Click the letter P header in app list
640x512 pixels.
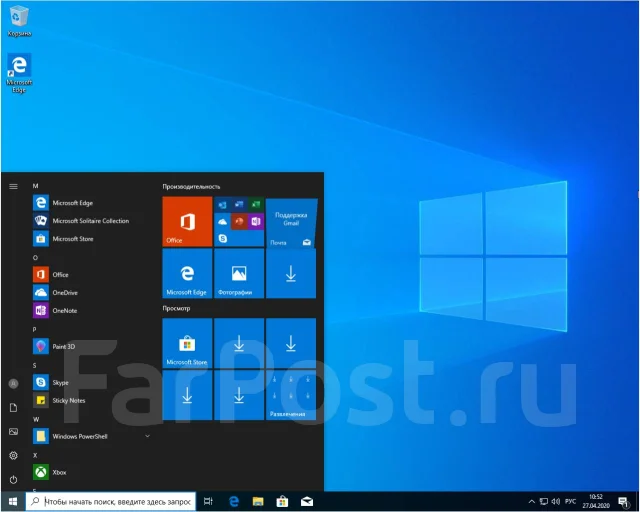[x=35, y=329]
